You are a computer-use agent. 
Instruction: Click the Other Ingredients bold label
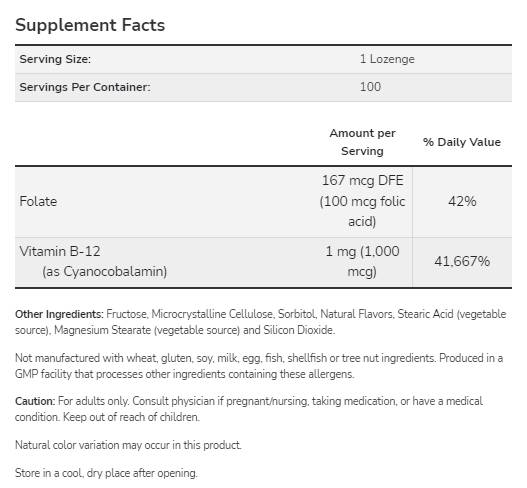(x=59, y=314)
